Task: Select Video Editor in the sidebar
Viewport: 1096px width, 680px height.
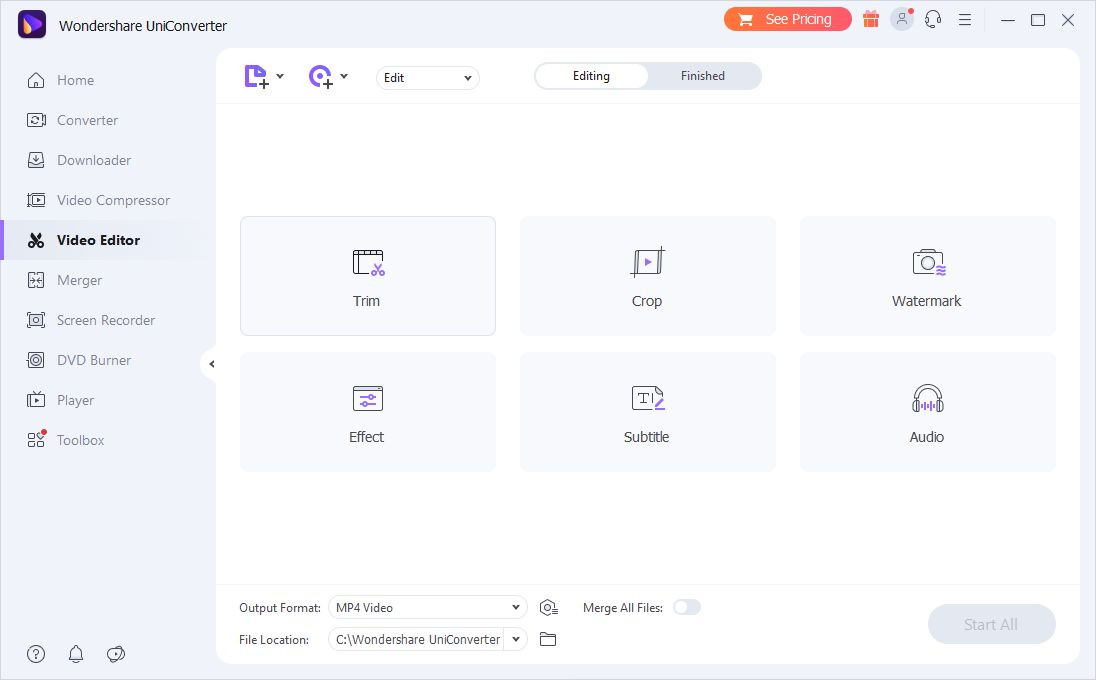Action: coord(108,240)
